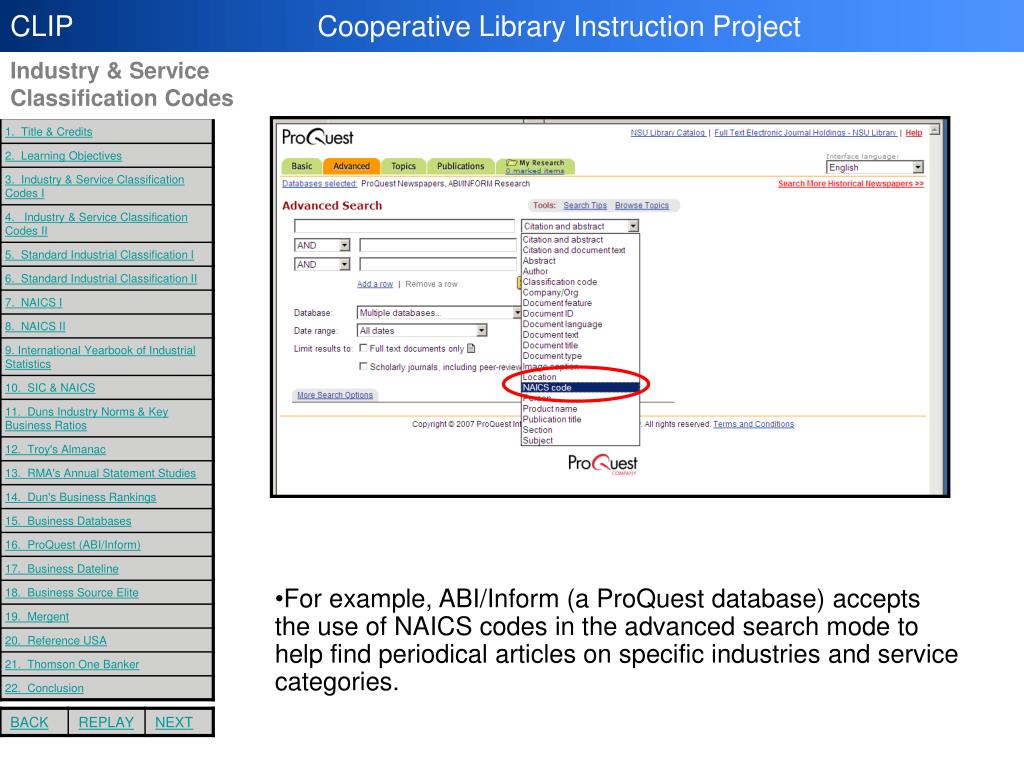Open the All dates range dropdown

(x=422, y=330)
